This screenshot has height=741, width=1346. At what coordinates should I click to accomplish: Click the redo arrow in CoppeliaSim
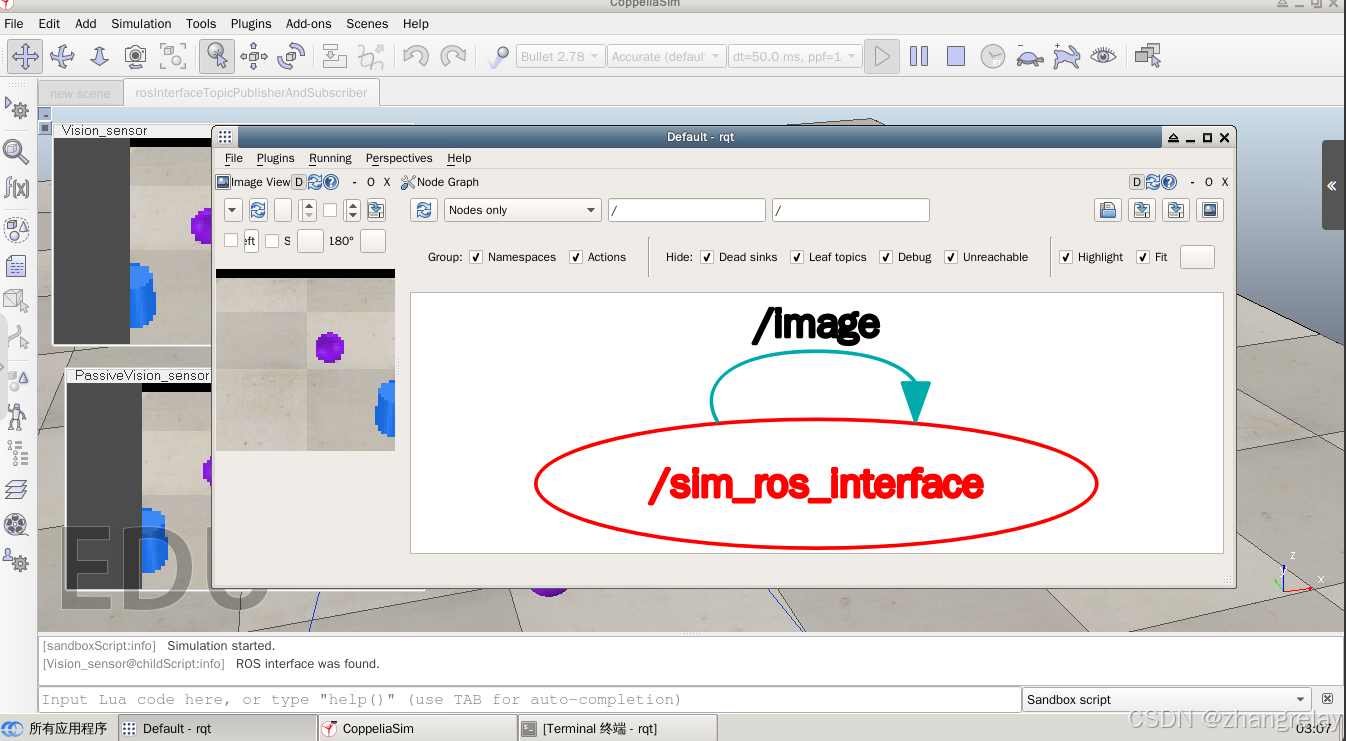453,56
